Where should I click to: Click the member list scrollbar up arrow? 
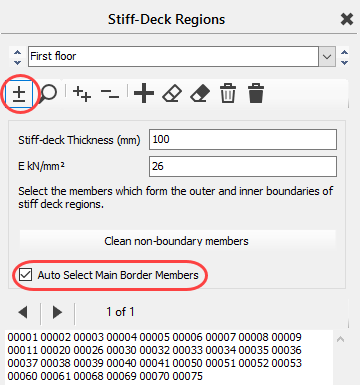click(340, 339)
